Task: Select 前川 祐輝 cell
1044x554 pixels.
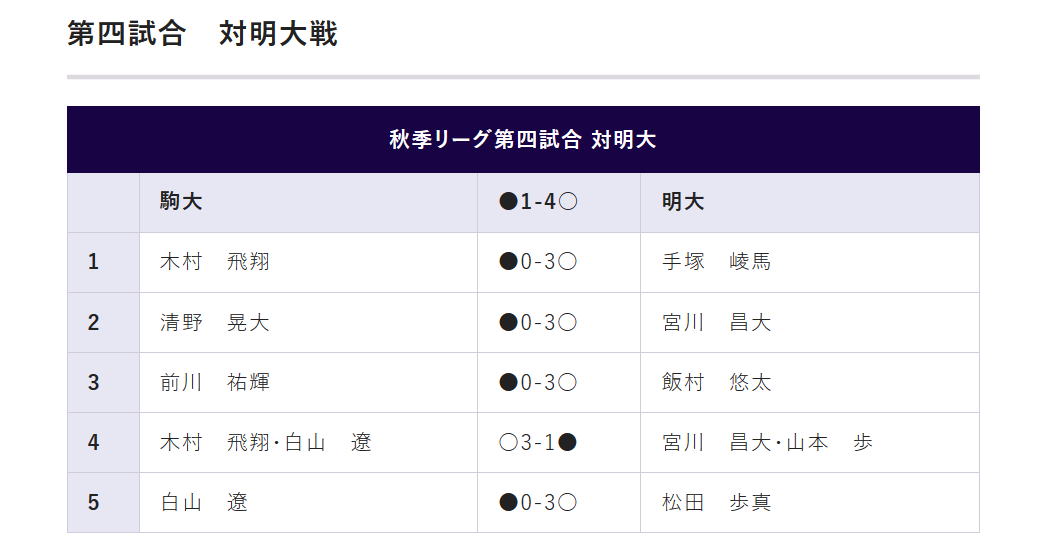Action: [215, 382]
